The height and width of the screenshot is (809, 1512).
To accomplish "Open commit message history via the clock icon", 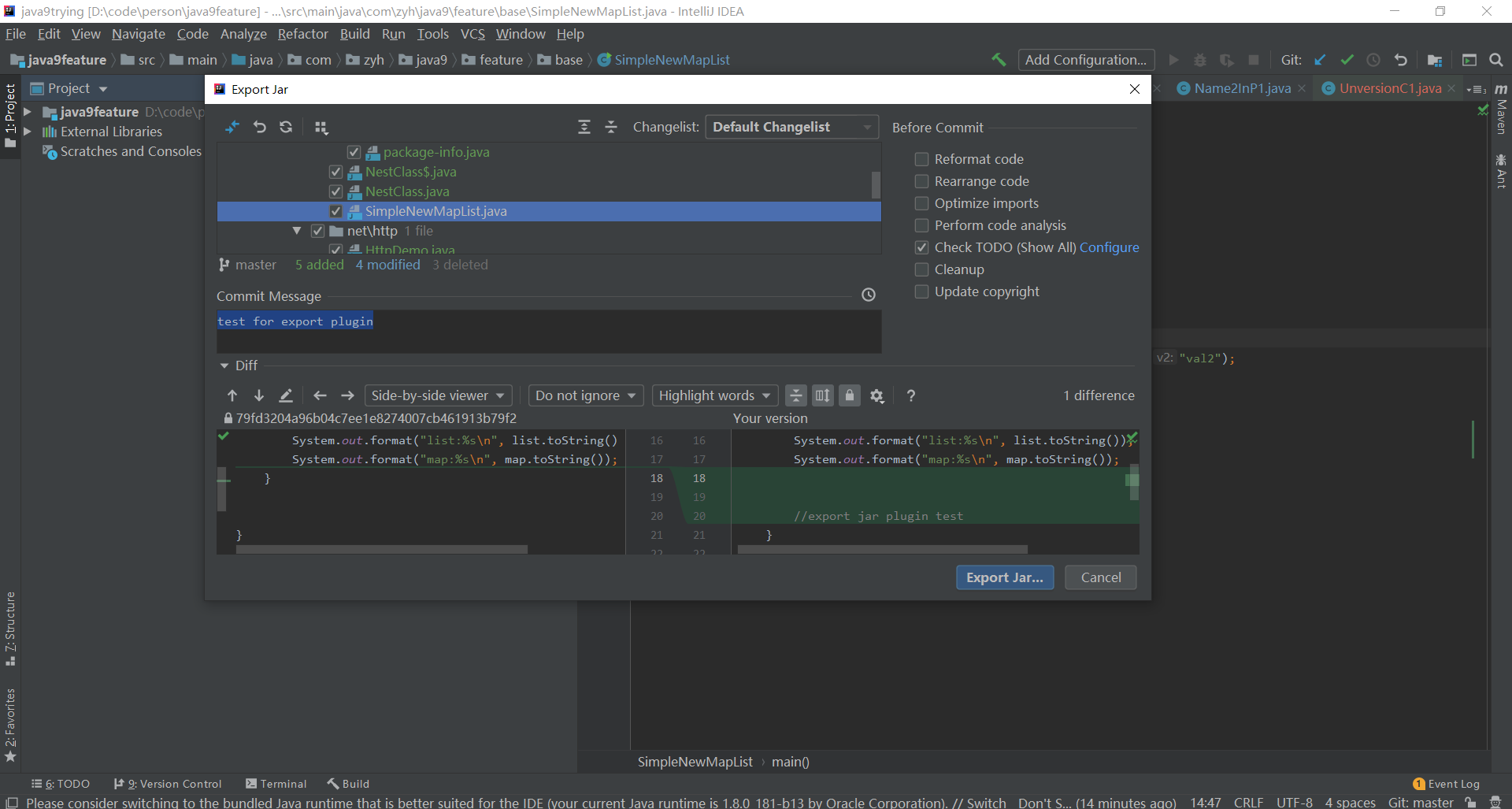I will tap(869, 295).
